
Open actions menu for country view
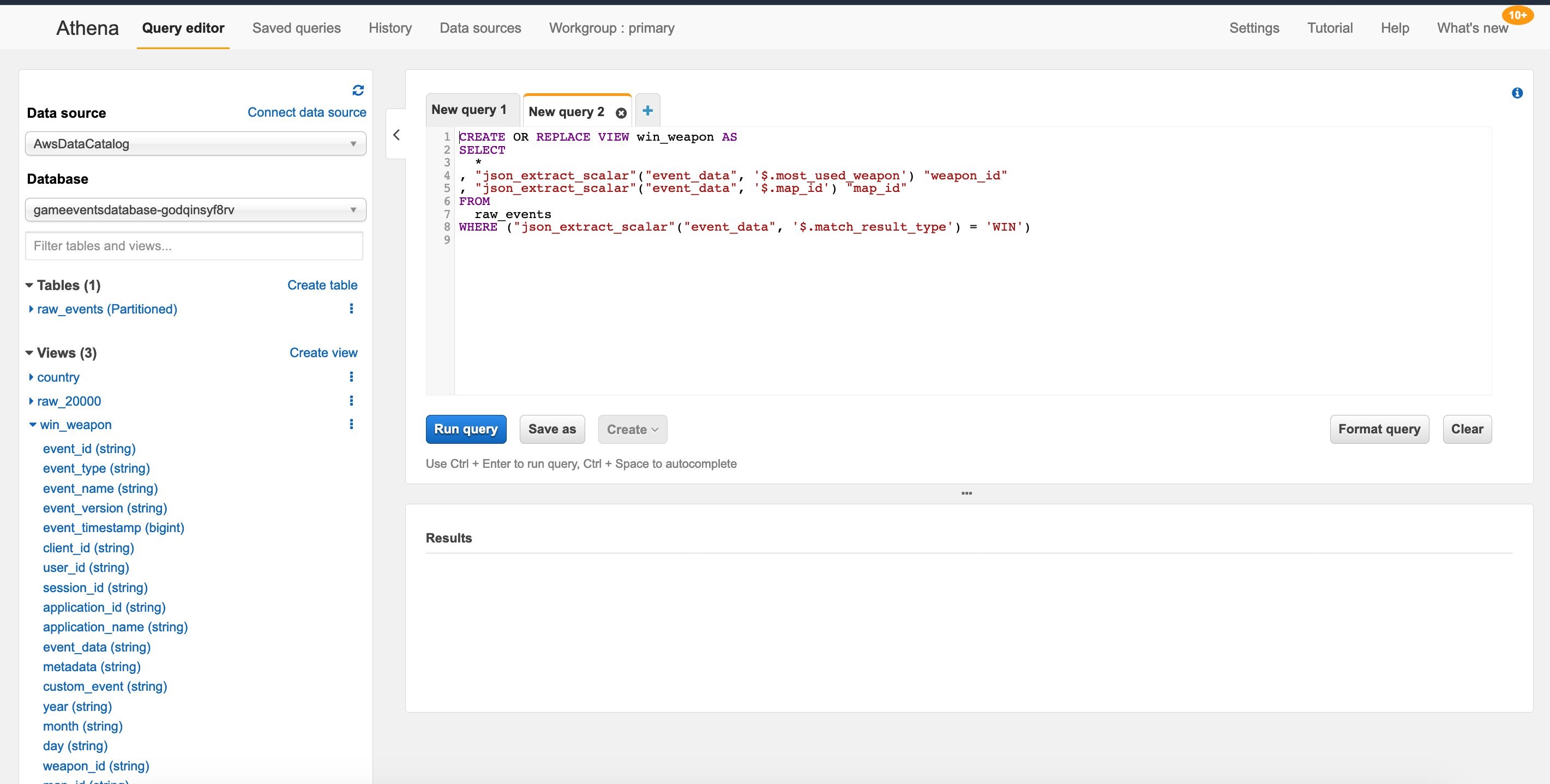point(351,377)
